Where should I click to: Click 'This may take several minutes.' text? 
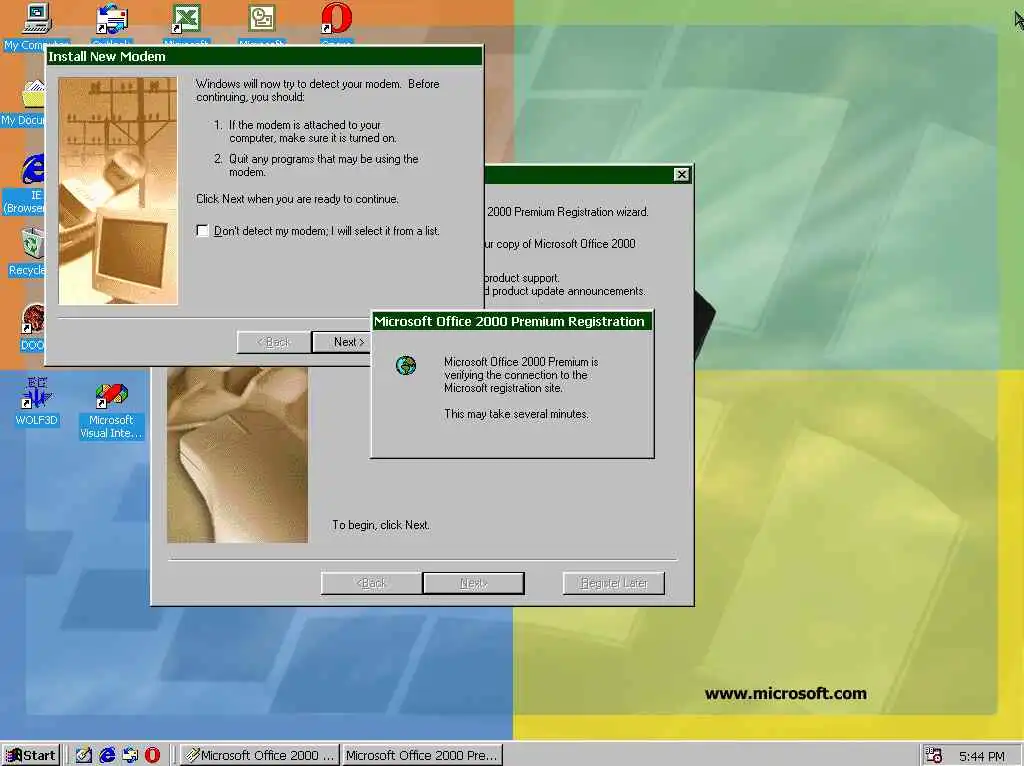pos(516,414)
